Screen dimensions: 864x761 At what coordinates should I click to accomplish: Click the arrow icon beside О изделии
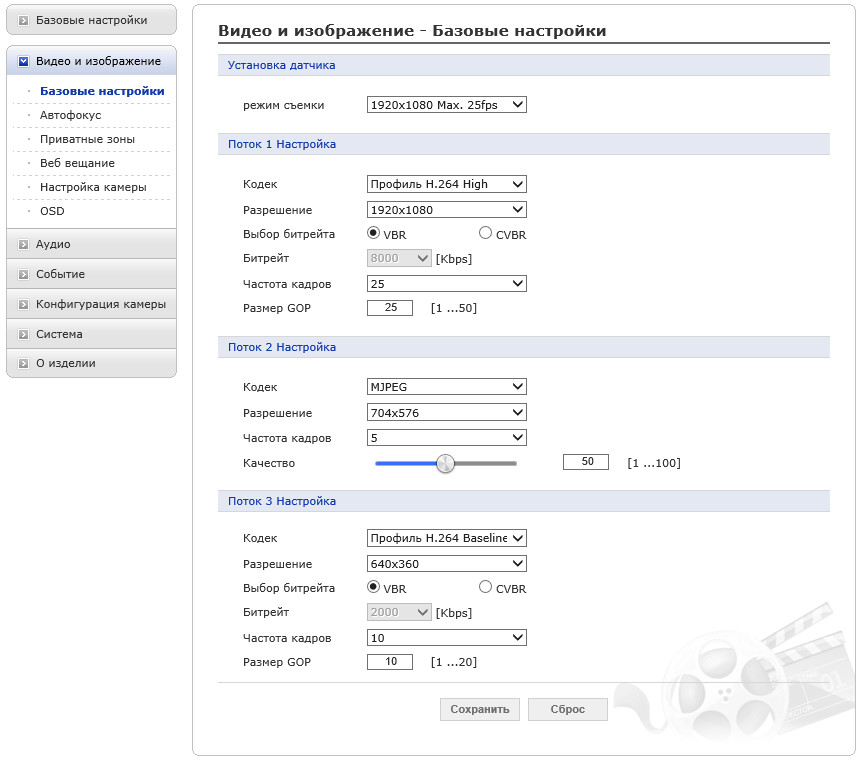24,364
